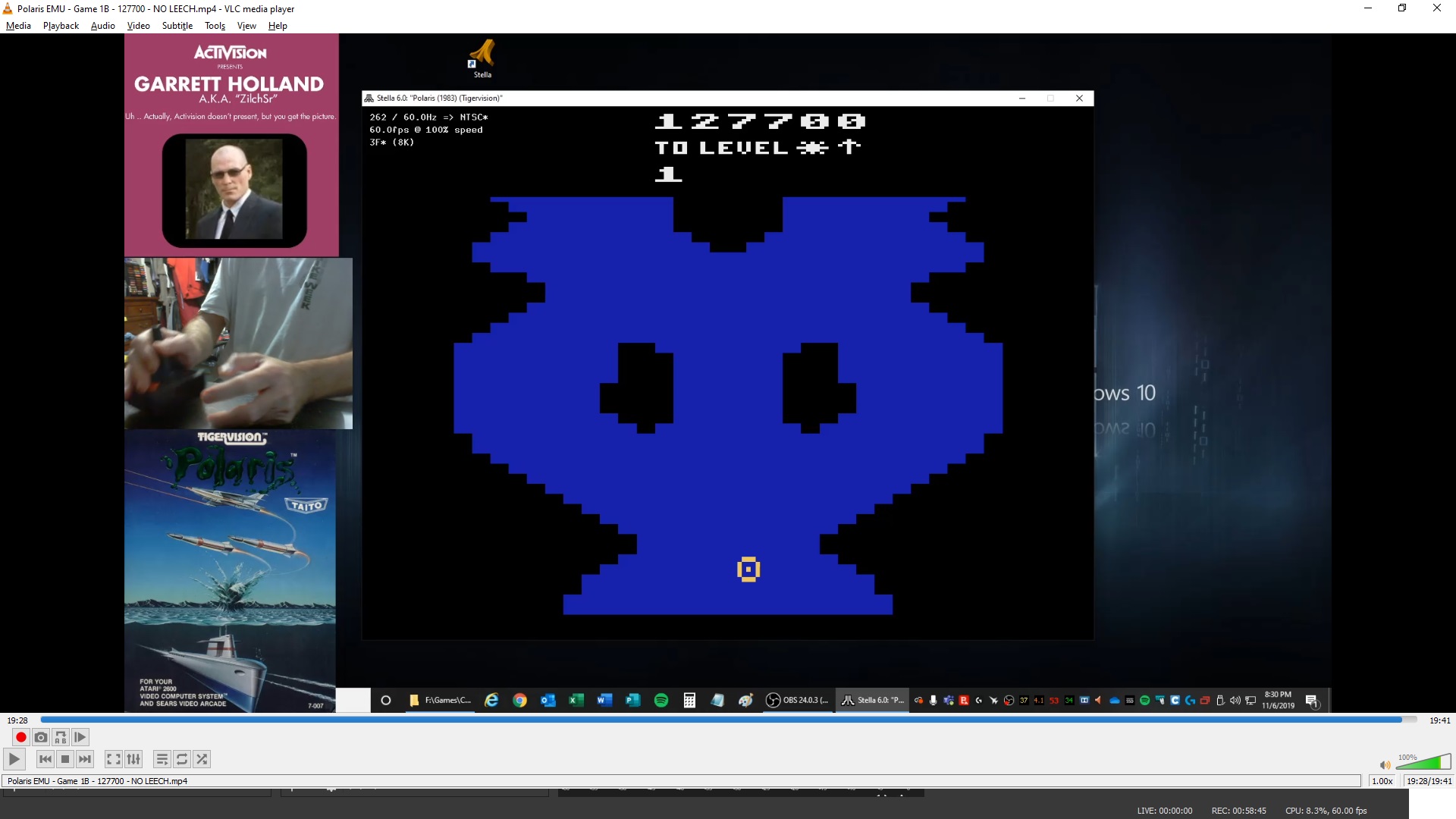Click the CPU 8.3% status text
This screenshot has height=819, width=1456.
tap(1326, 811)
